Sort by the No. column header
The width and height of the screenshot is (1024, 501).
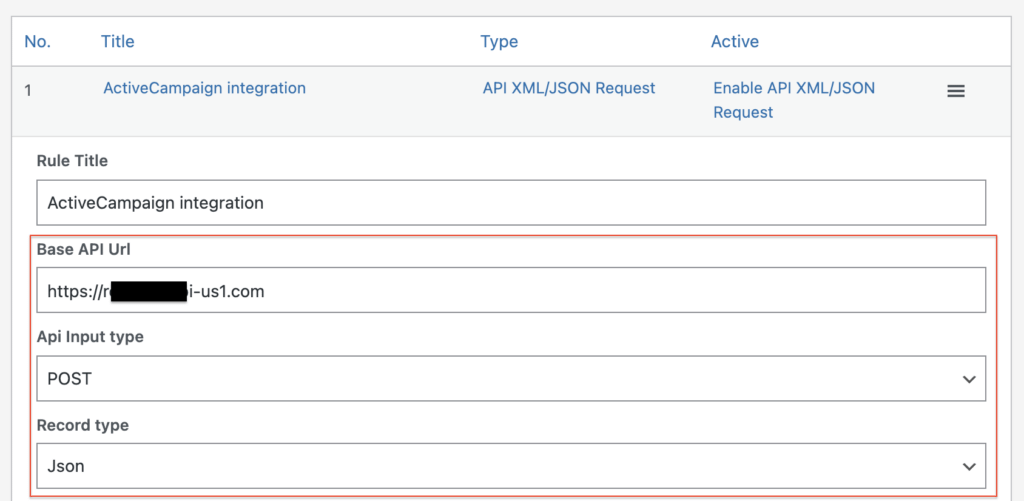37,42
